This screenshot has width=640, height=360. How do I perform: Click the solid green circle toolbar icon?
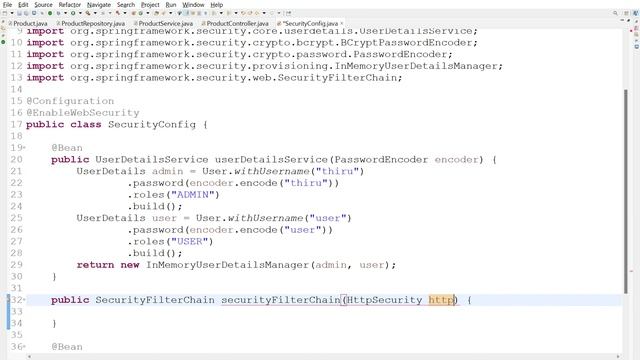tap(50, 13)
